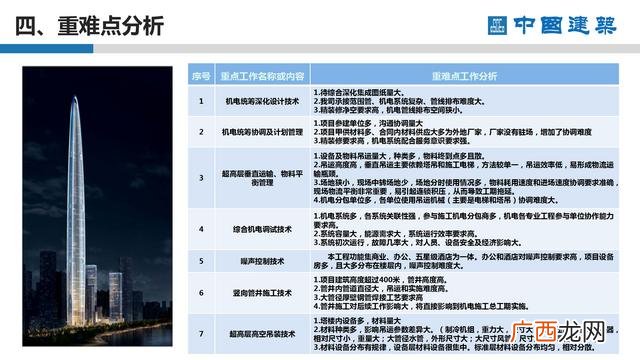The image size is (640, 360).
Task: Click the skyscraper night rendering image
Action: point(97,206)
